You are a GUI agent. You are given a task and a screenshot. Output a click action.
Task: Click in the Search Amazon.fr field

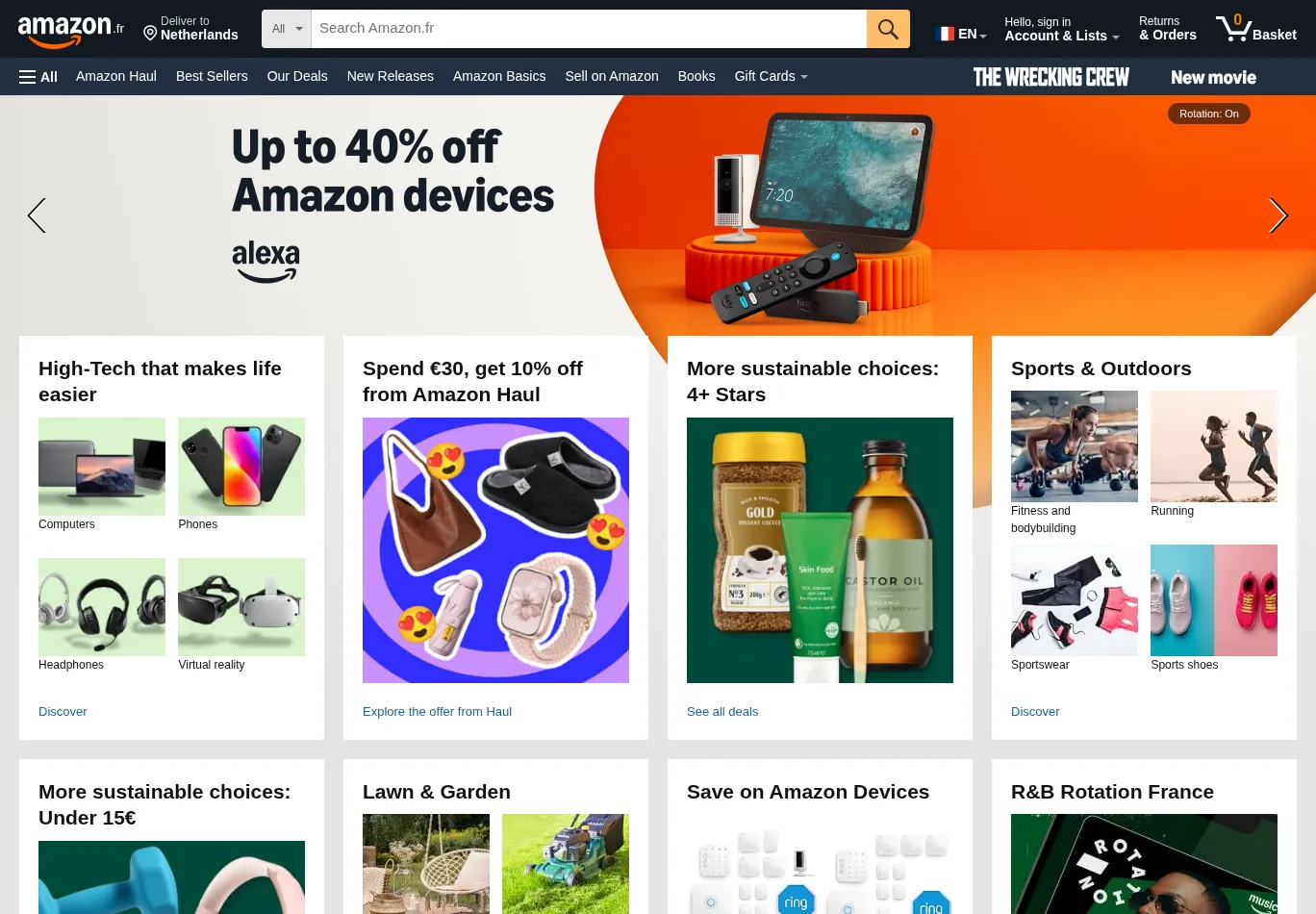pos(589,29)
